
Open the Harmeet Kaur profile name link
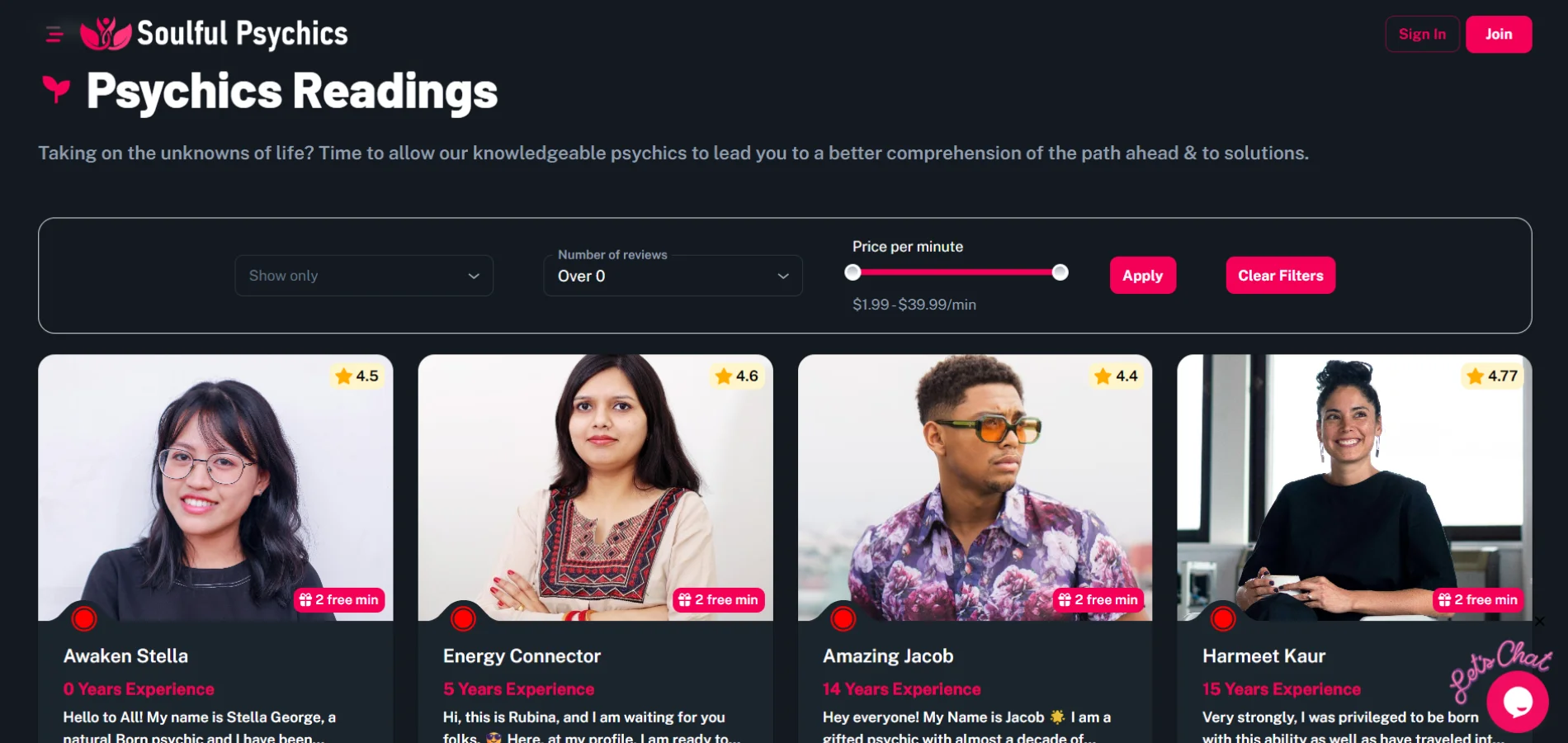click(1263, 656)
